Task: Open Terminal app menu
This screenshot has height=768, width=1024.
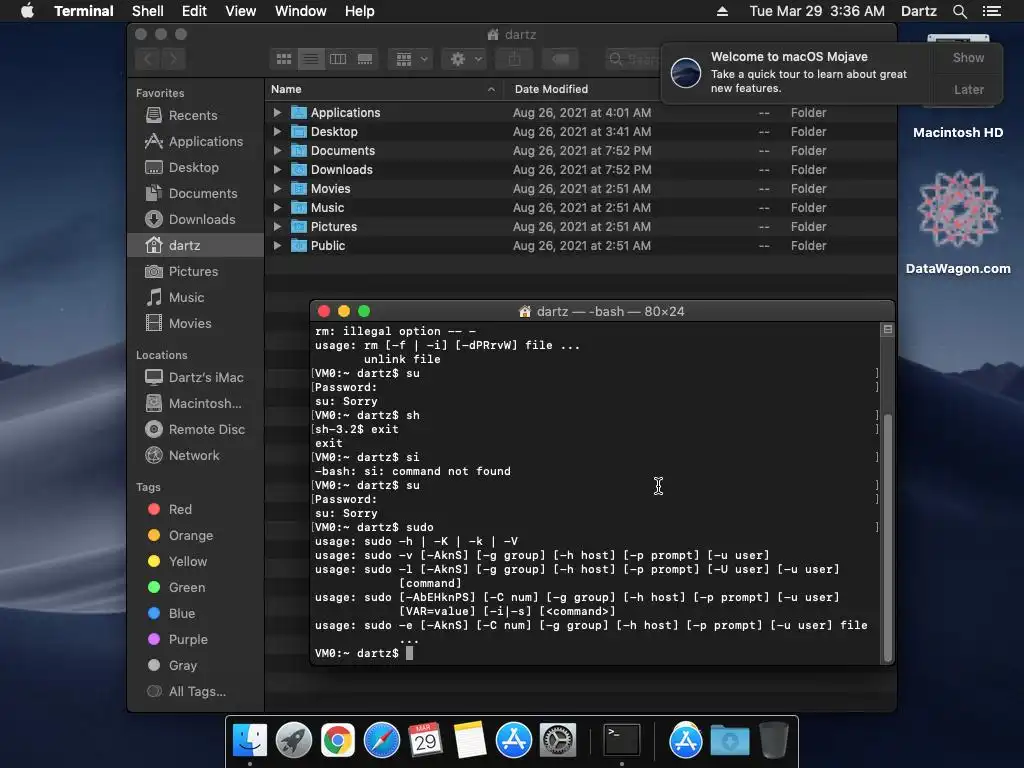Action: tap(84, 11)
